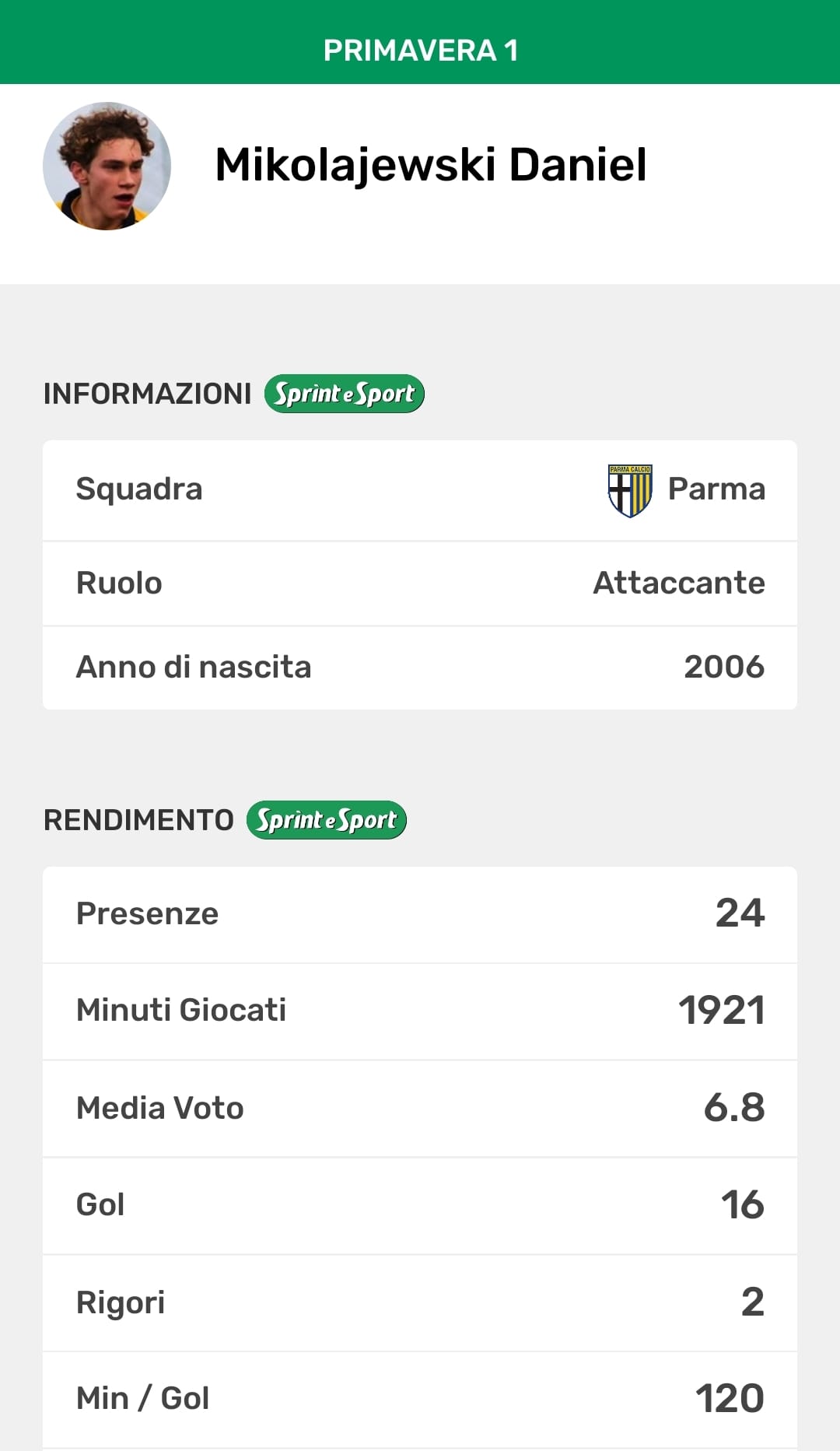Open Daniel Mikolajewski's profile photo

(107, 166)
